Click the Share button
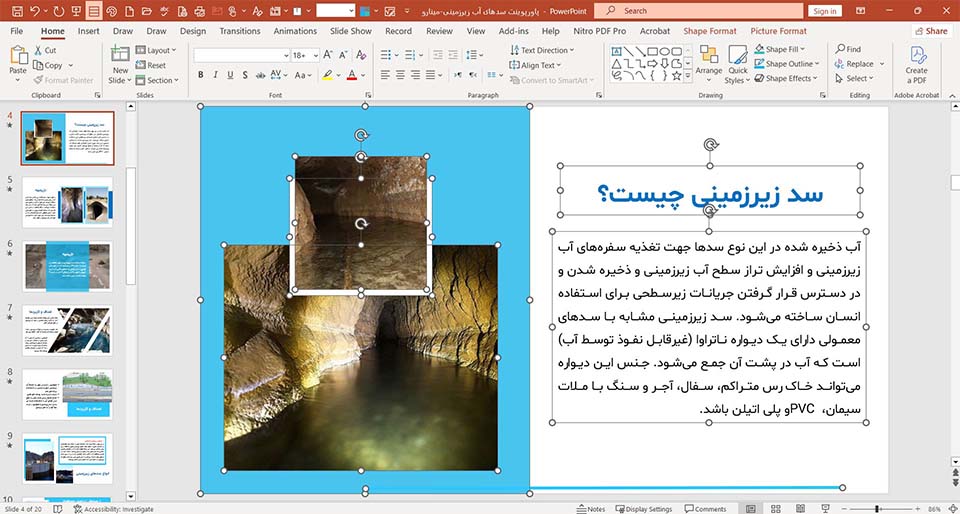Viewport: 960px width, 514px height. pyautogui.click(x=931, y=31)
